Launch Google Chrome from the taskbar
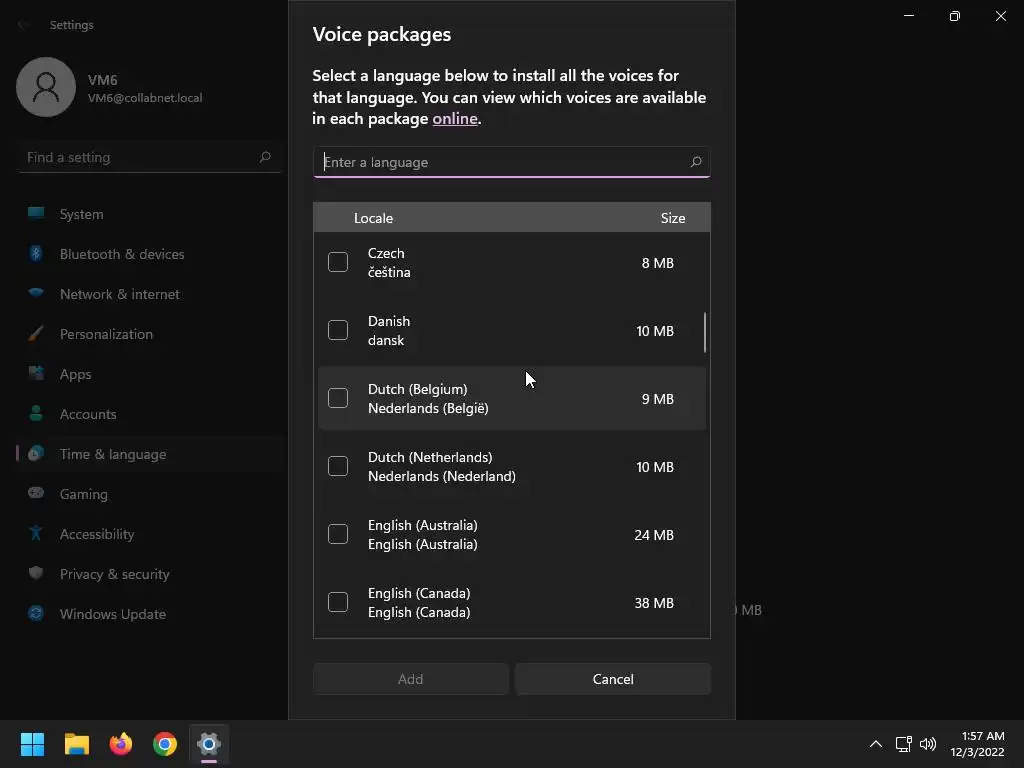Image resolution: width=1024 pixels, height=768 pixels. click(165, 744)
